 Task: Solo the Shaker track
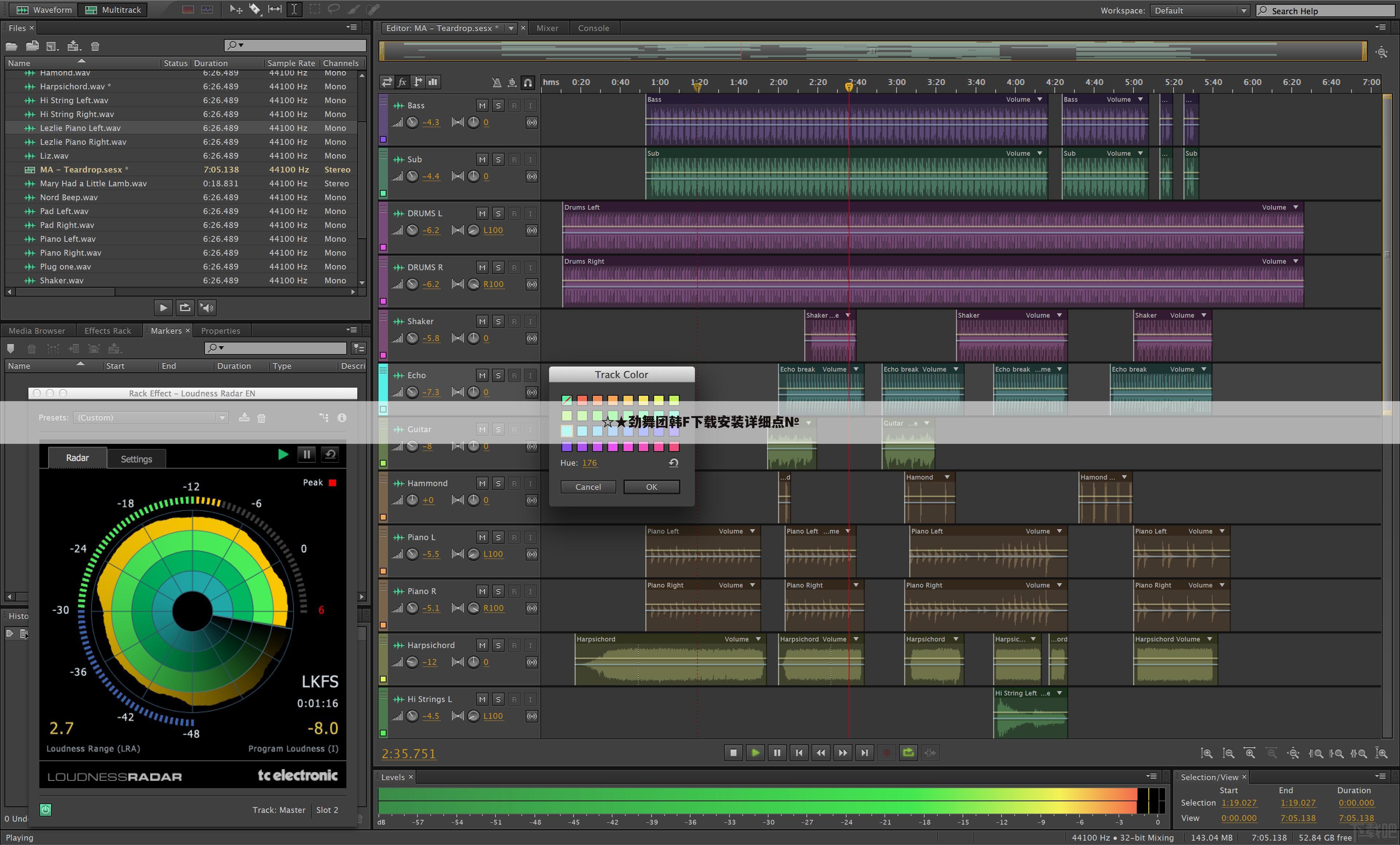(x=498, y=322)
